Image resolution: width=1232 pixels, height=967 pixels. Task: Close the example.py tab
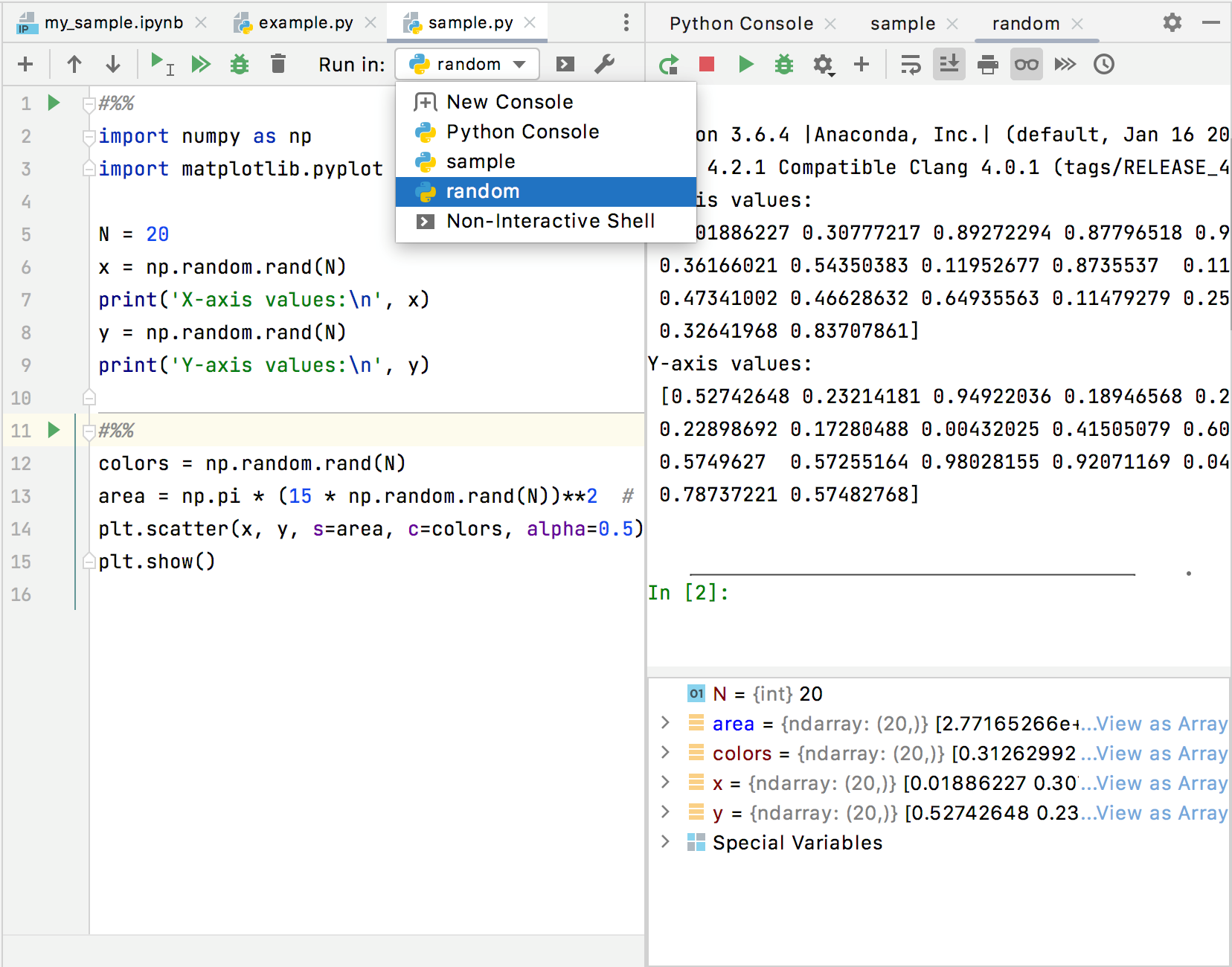point(370,22)
